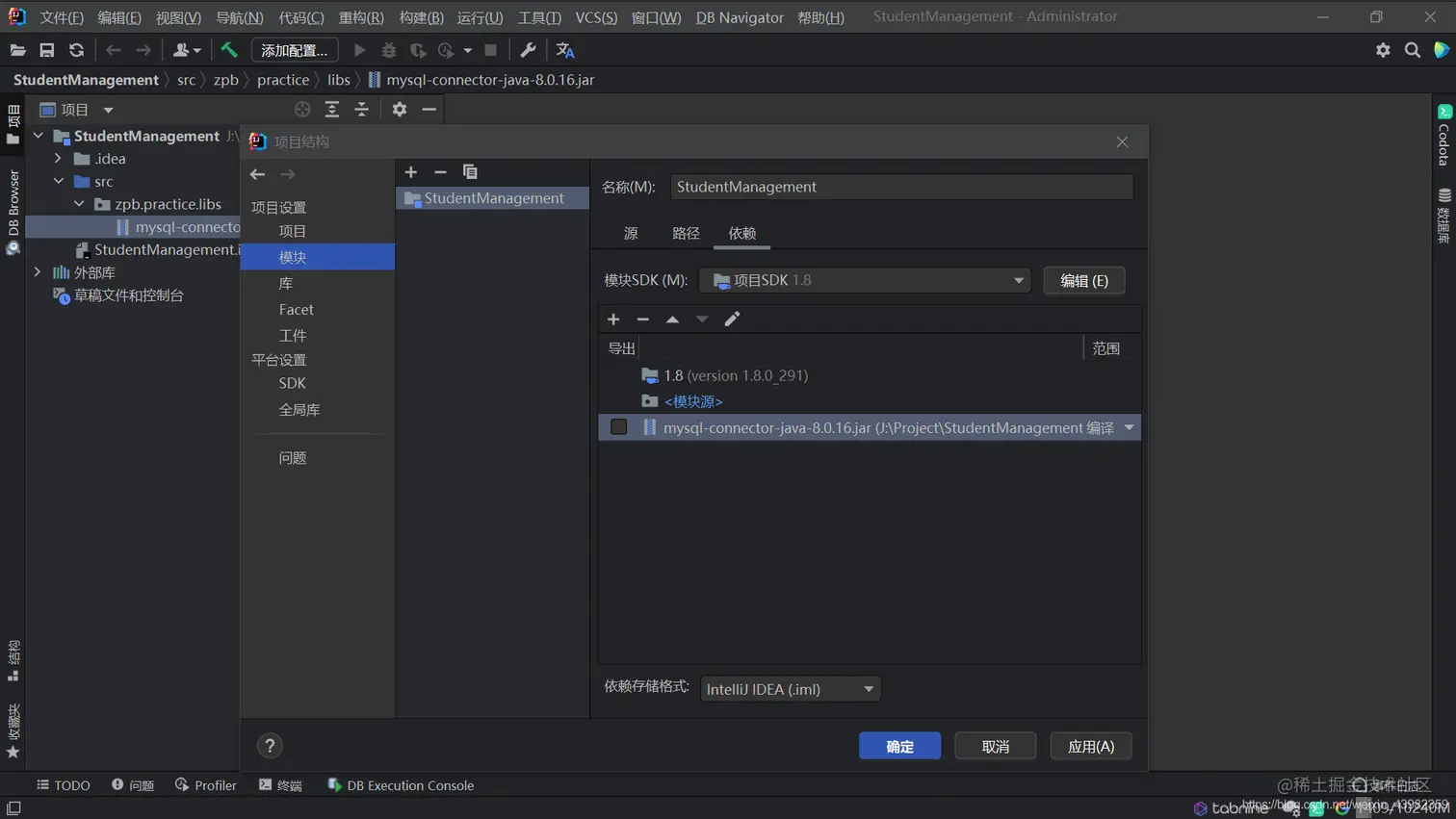This screenshot has height=819, width=1456.
Task: Click Expand All icon in Project panel
Action: click(332, 110)
